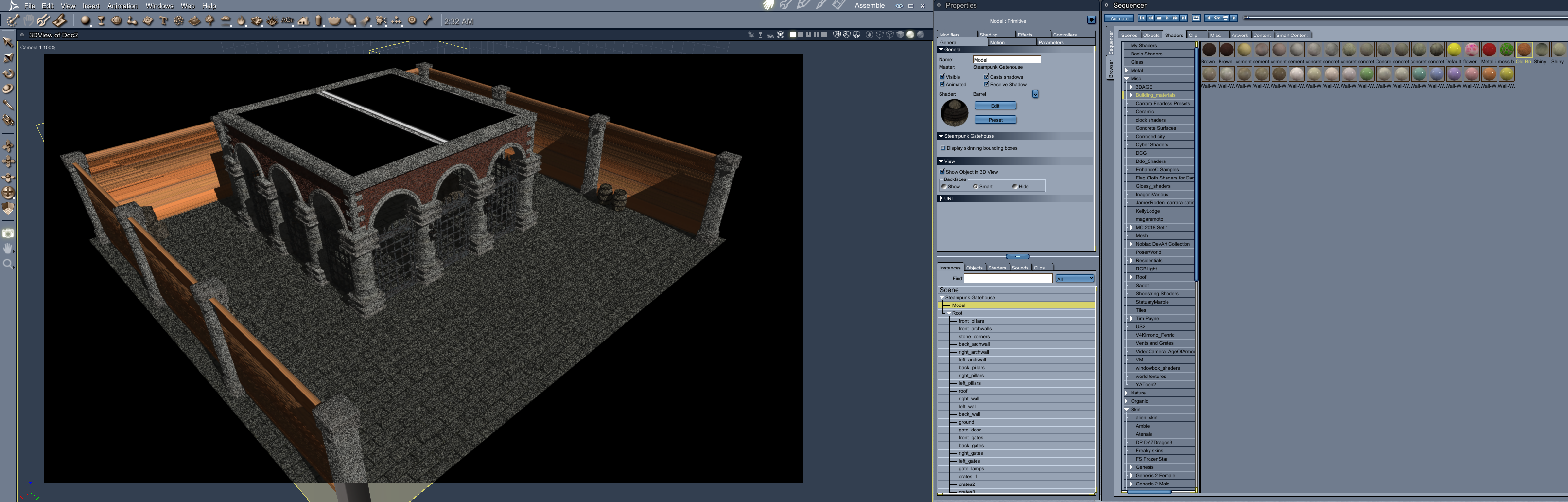Toggle the Animated checkbox
Screen dimensions: 1568x502
(x=942, y=84)
